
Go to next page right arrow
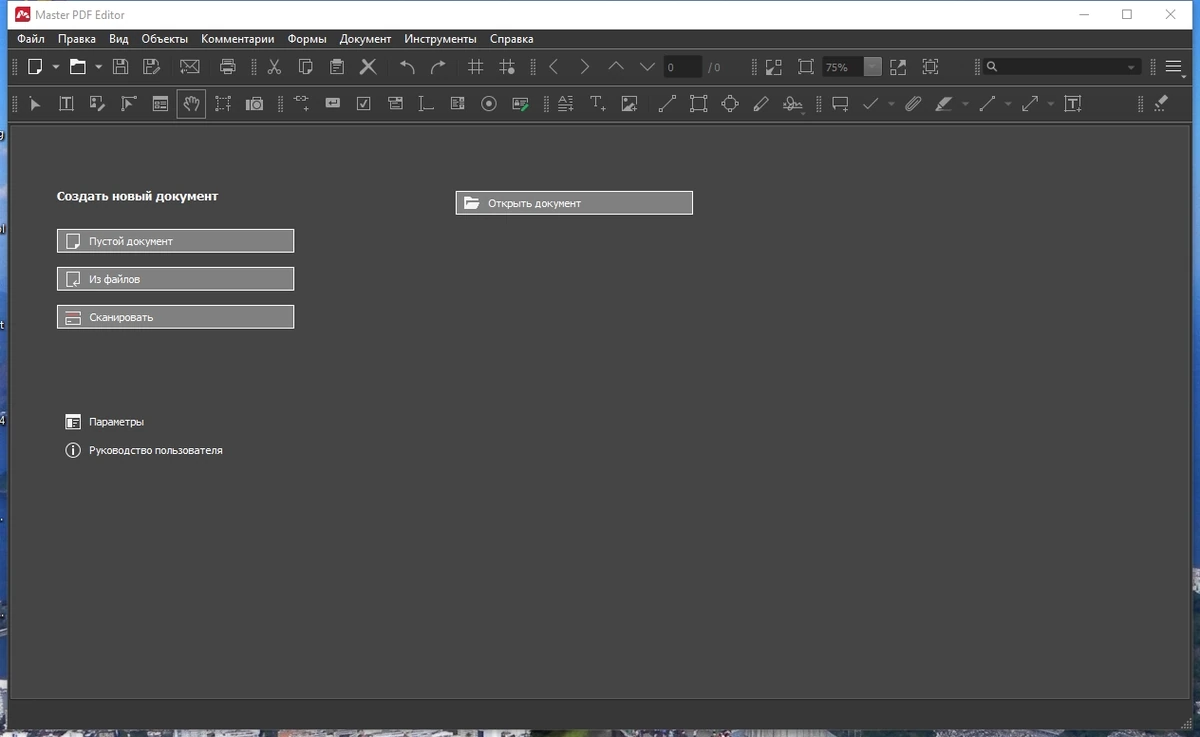(584, 67)
